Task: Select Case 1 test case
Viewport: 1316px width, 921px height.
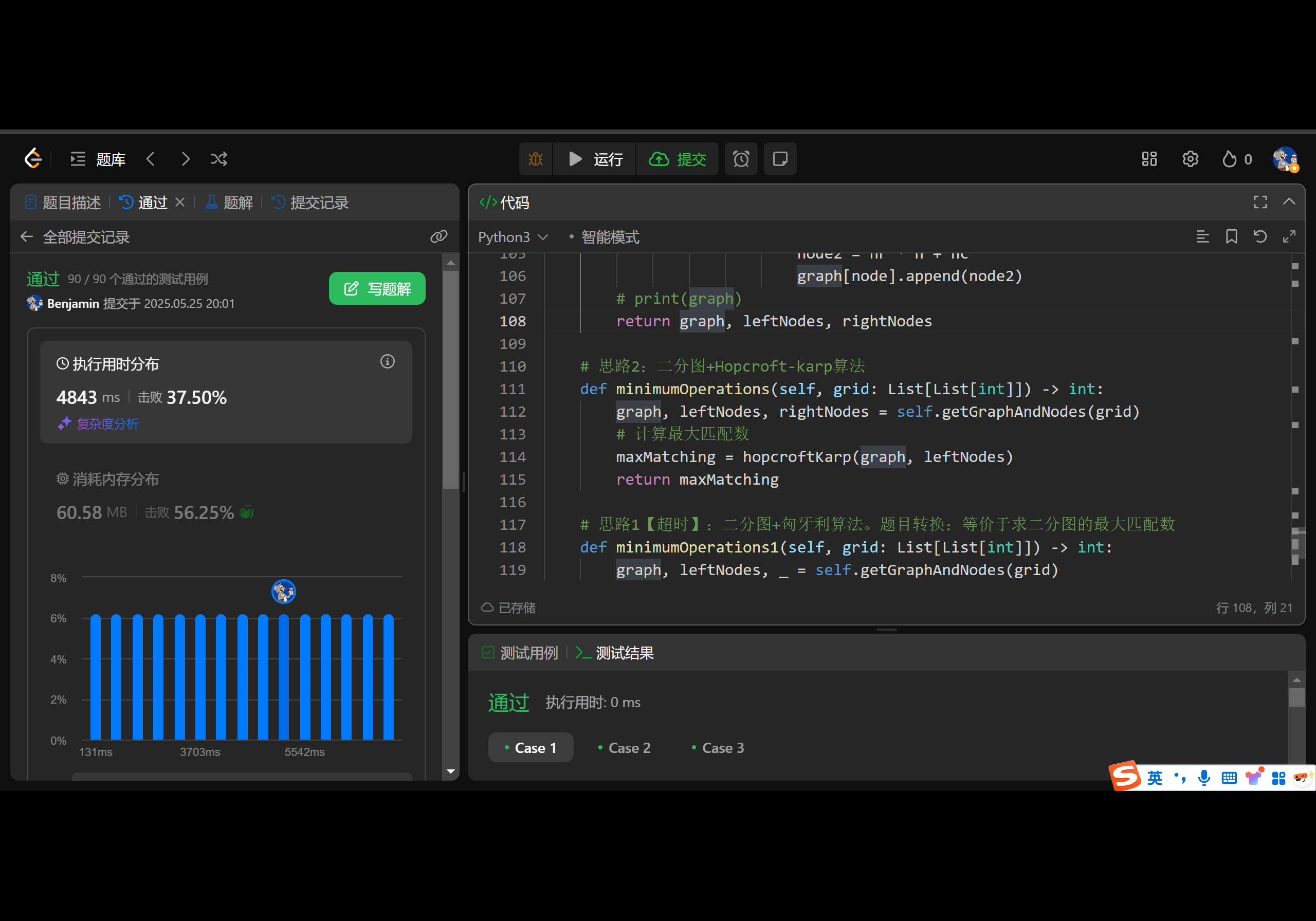Action: coord(530,747)
